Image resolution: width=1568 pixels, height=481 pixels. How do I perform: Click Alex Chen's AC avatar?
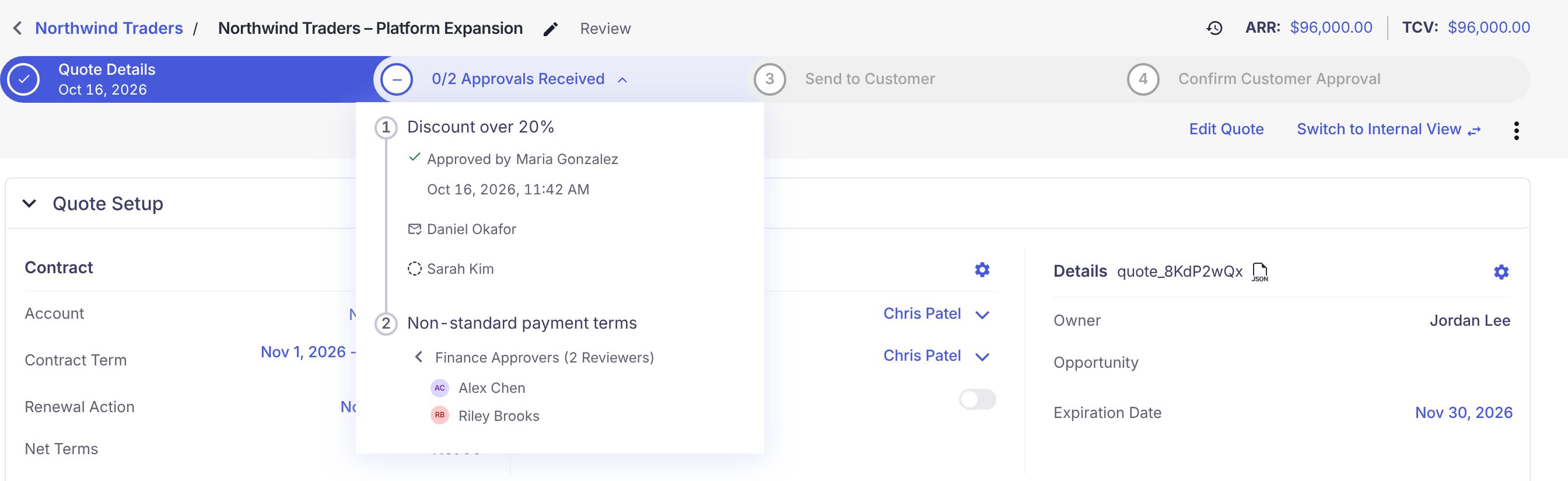pos(439,388)
